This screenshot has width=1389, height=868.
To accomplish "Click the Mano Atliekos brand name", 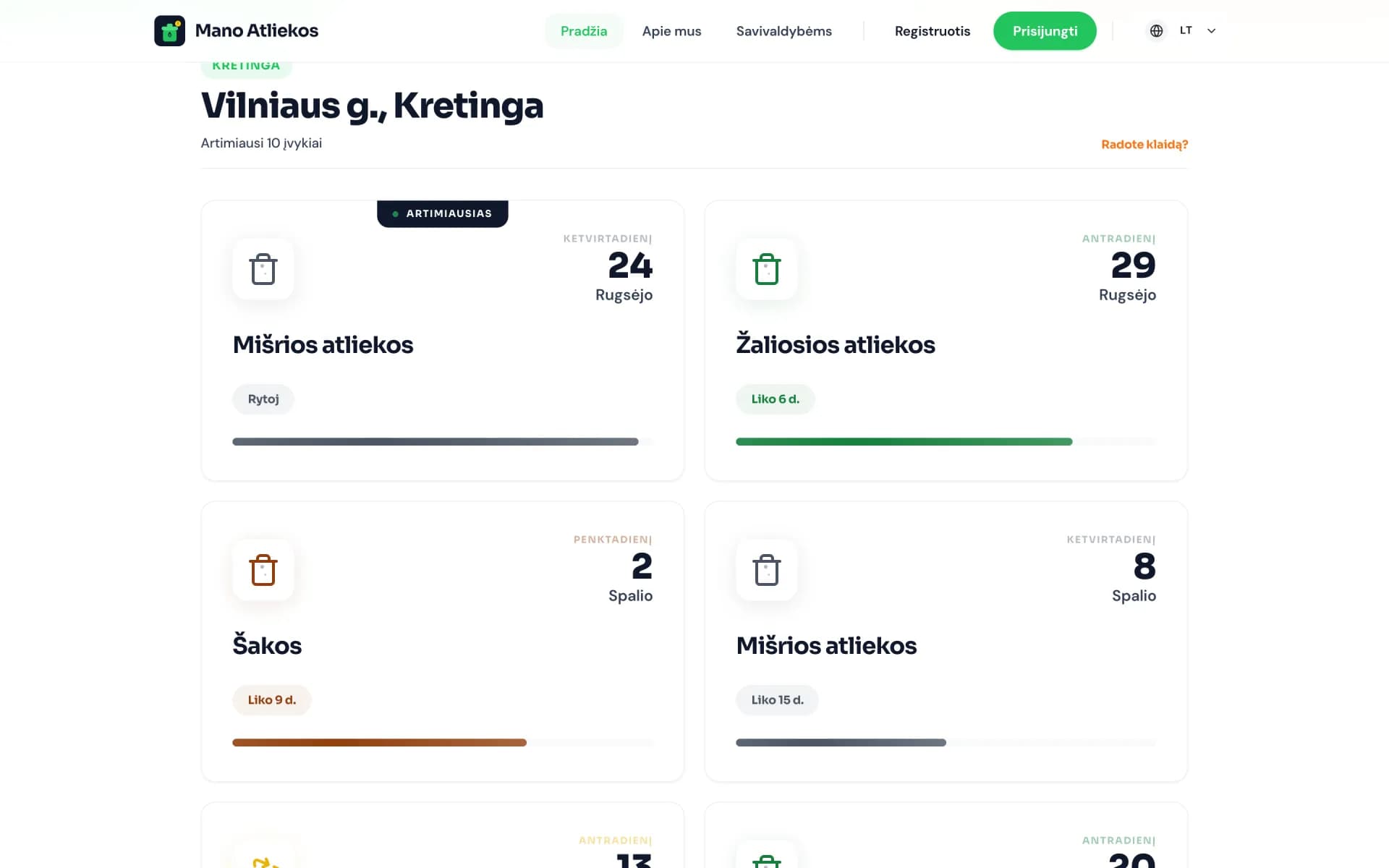I will tap(257, 30).
